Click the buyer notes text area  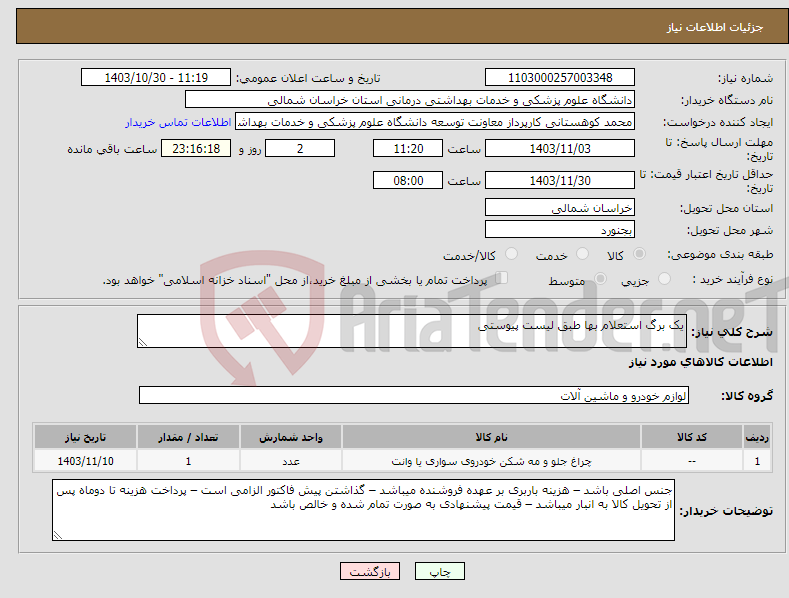click(x=363, y=510)
